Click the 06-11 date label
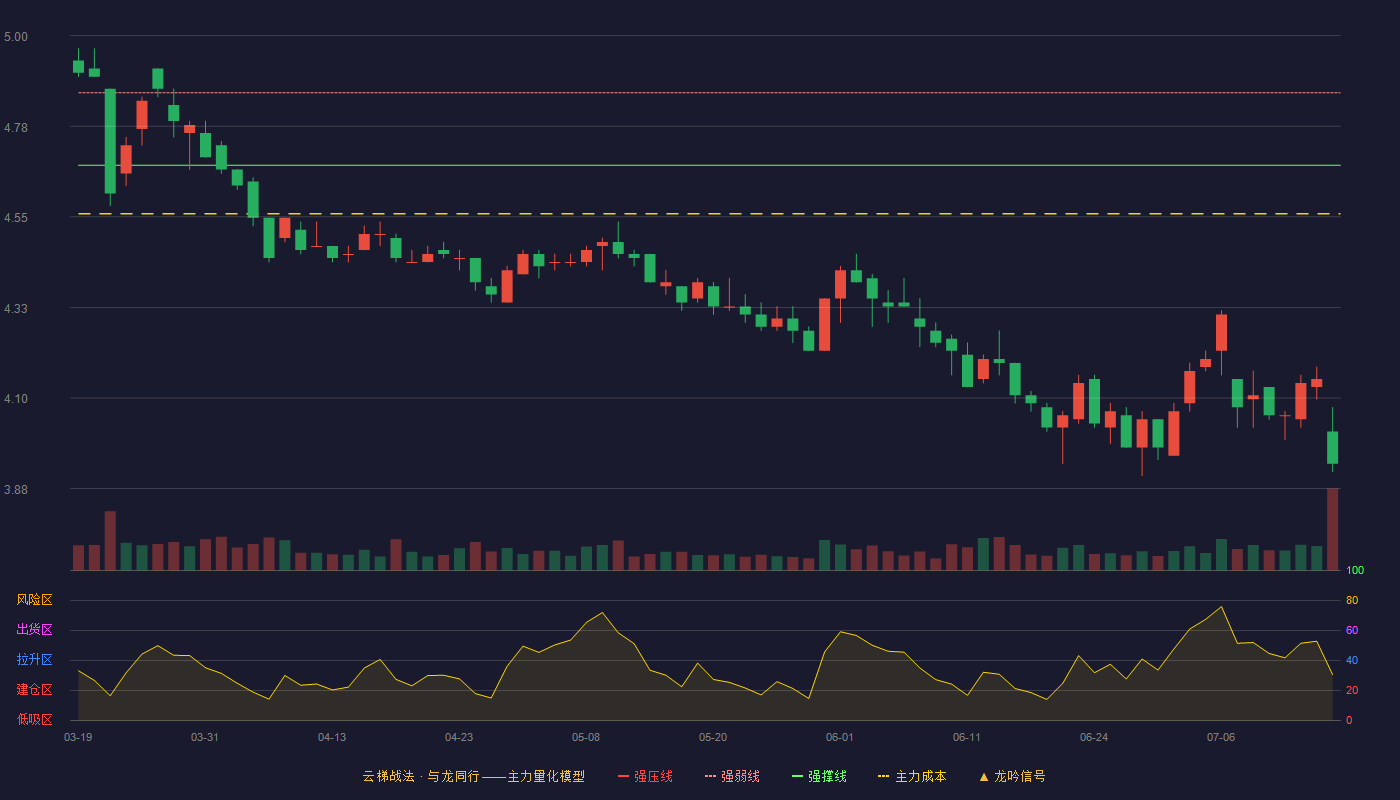The height and width of the screenshot is (800, 1400). coord(967,737)
